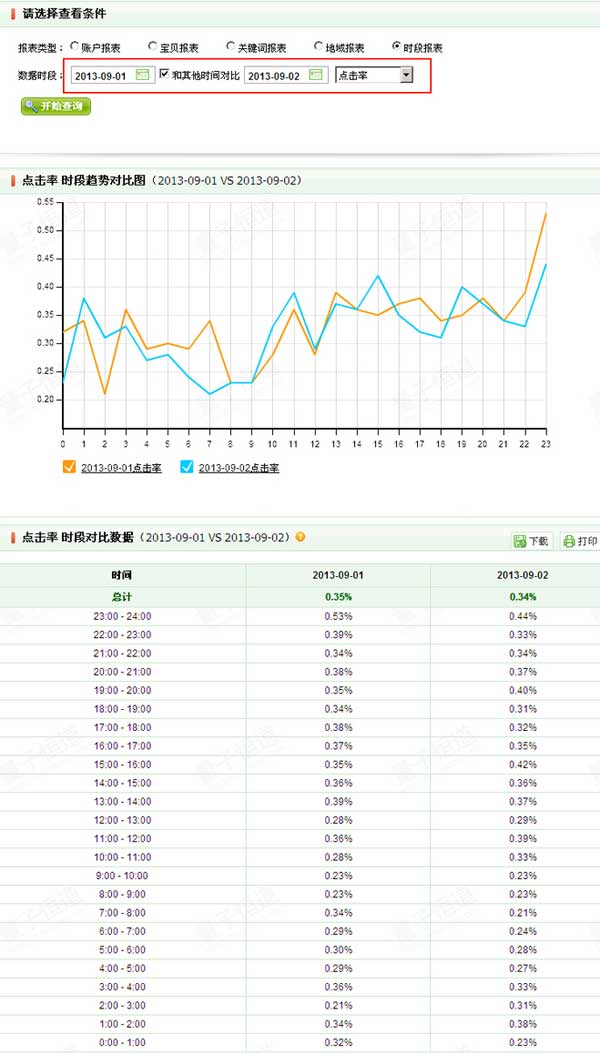Click the start date field 2013-09-01
This screenshot has width=600, height=1054.
(112, 75)
